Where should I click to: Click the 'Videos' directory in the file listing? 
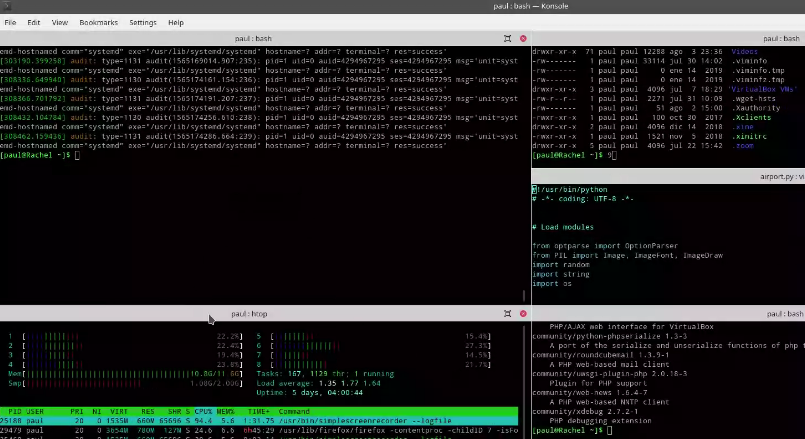click(744, 51)
